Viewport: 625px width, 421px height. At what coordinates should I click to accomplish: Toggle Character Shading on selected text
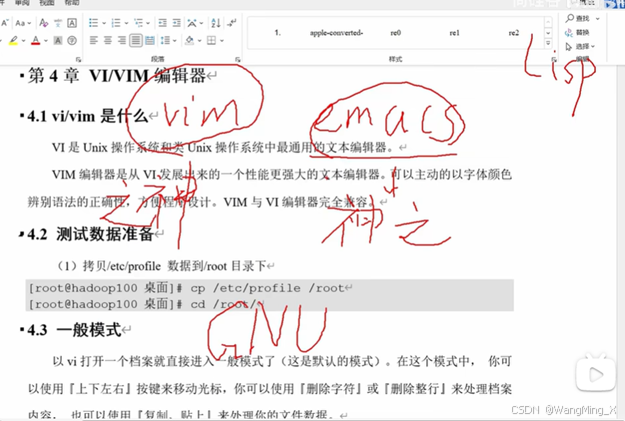[58, 40]
